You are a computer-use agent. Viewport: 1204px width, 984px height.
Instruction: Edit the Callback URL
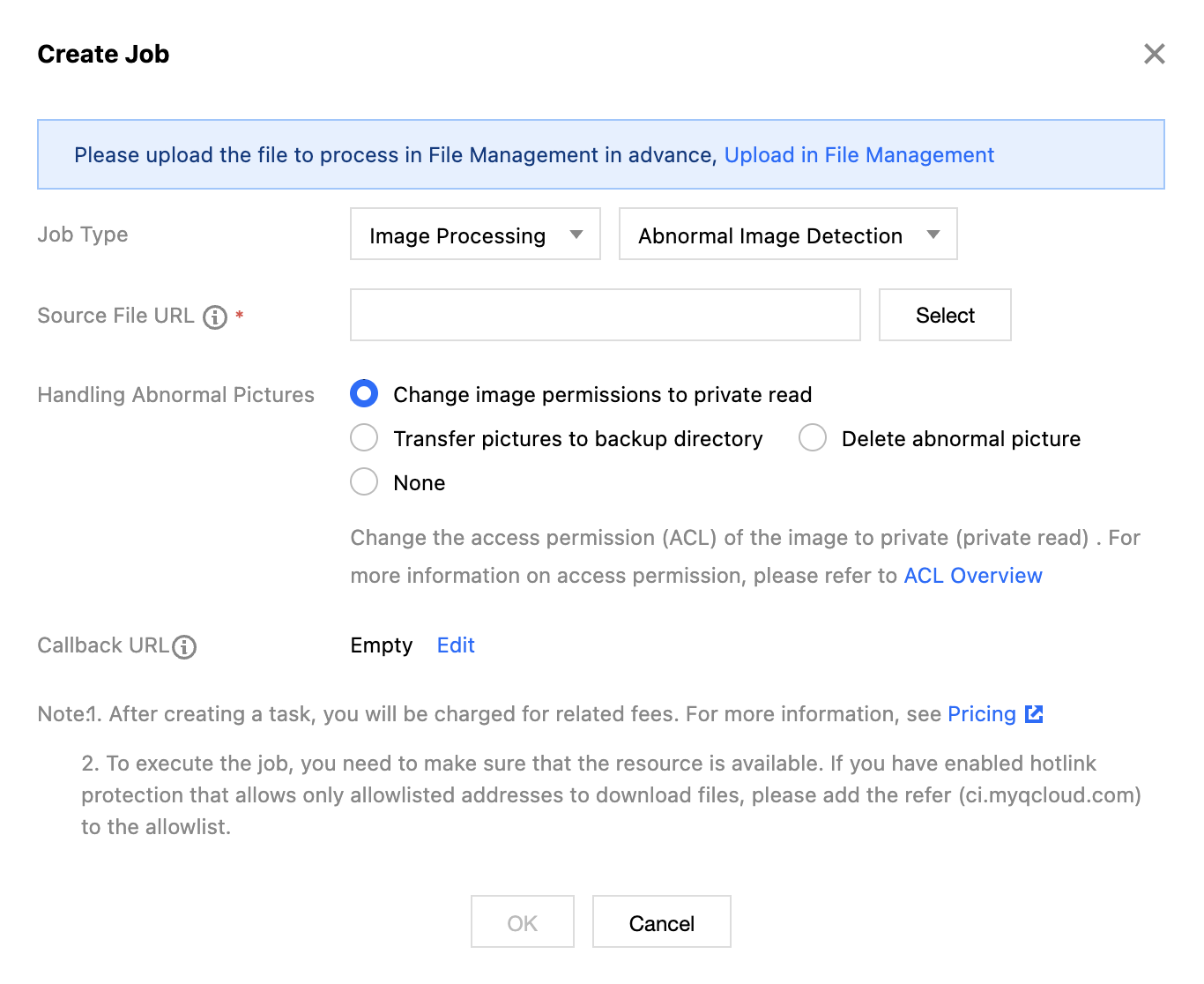point(456,645)
